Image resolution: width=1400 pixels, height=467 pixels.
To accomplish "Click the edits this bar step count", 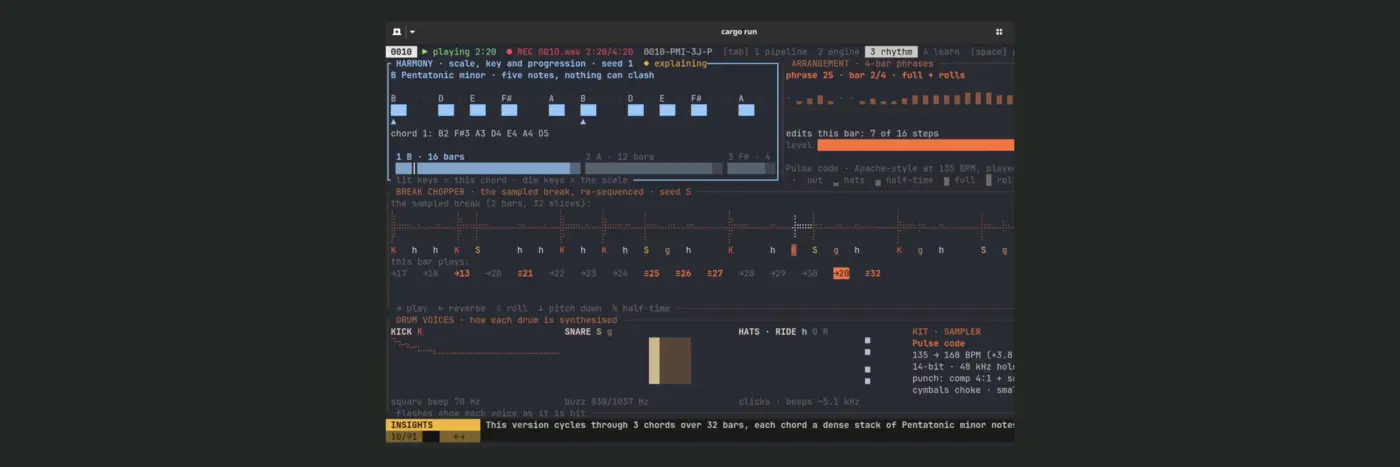I will point(862,133).
